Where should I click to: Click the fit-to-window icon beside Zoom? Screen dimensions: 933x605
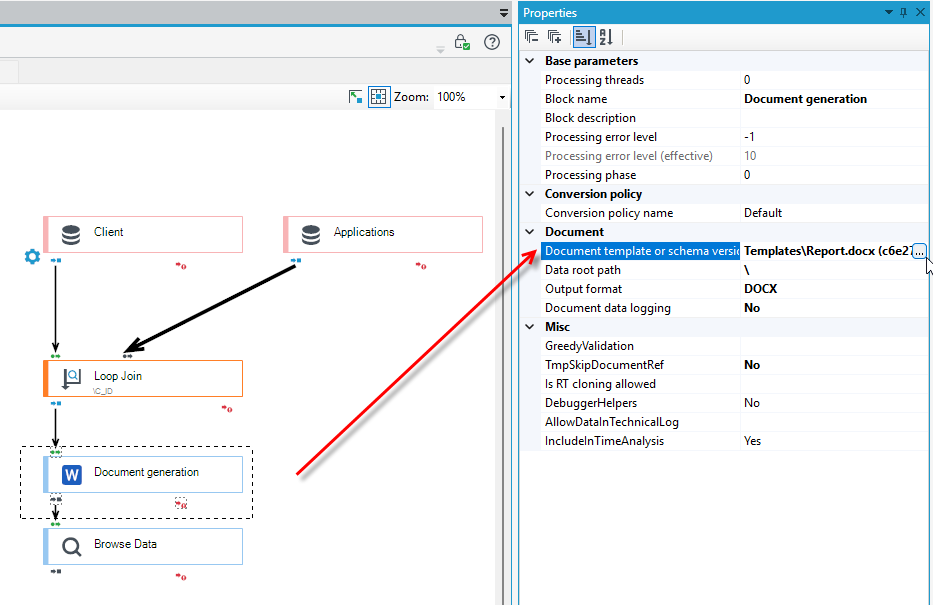pos(355,96)
